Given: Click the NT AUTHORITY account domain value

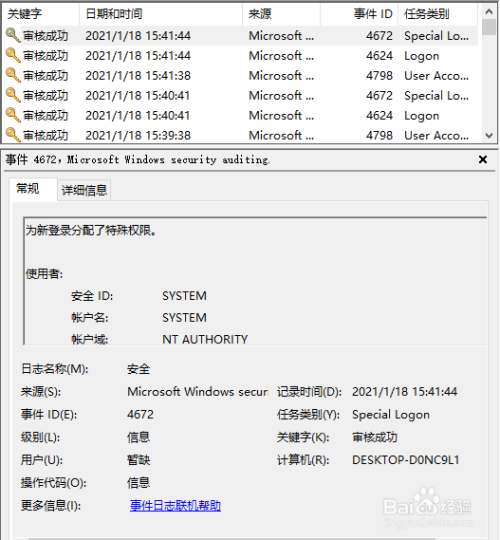Looking at the screenshot, I should [x=205, y=340].
